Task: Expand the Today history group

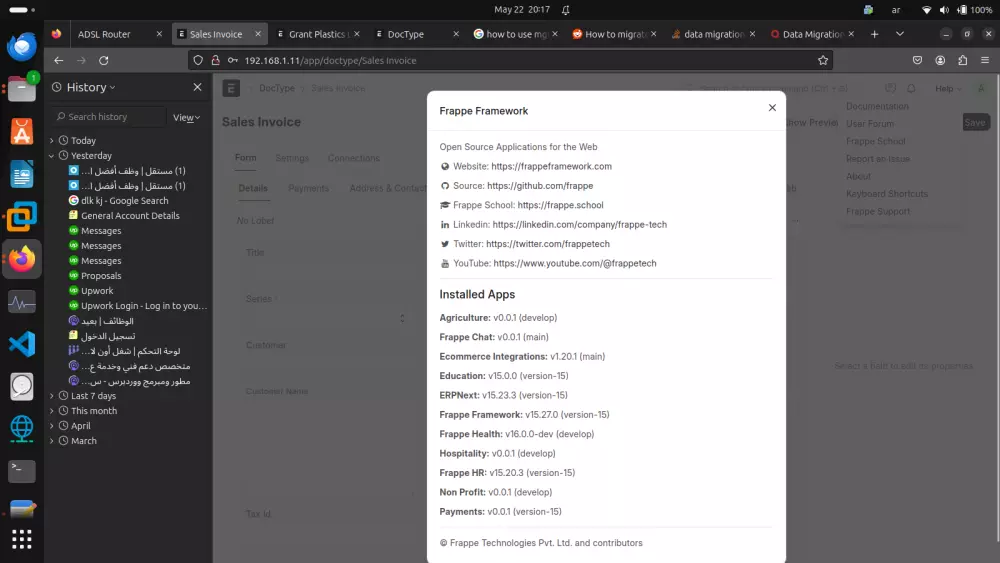Action: point(52,140)
